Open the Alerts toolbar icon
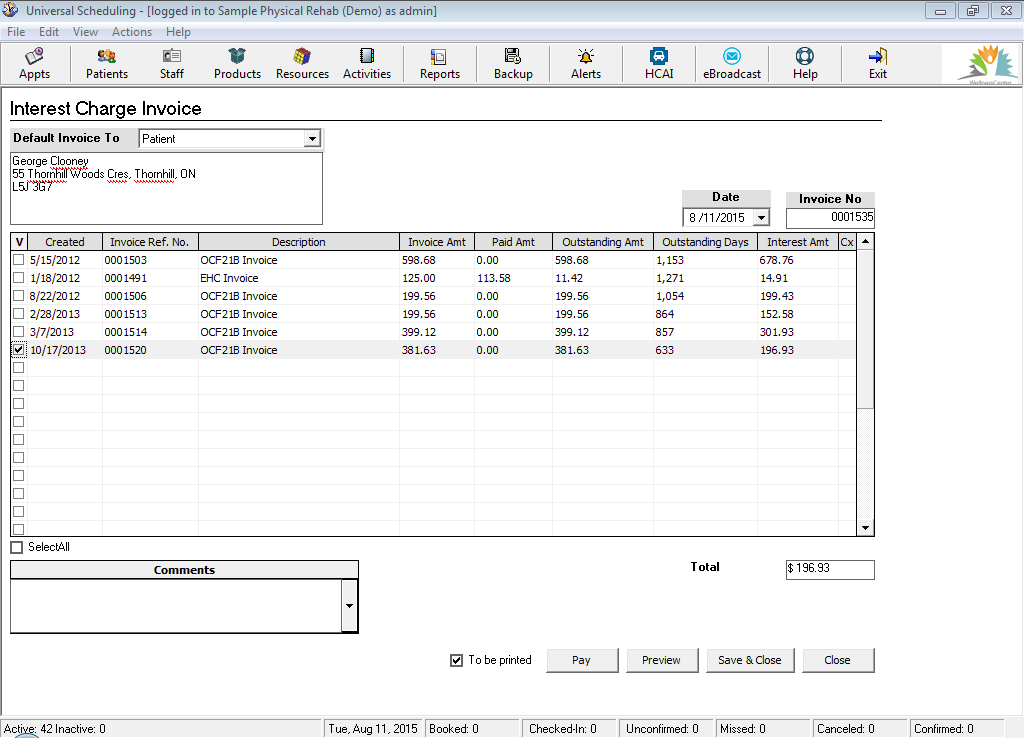 pyautogui.click(x=586, y=63)
